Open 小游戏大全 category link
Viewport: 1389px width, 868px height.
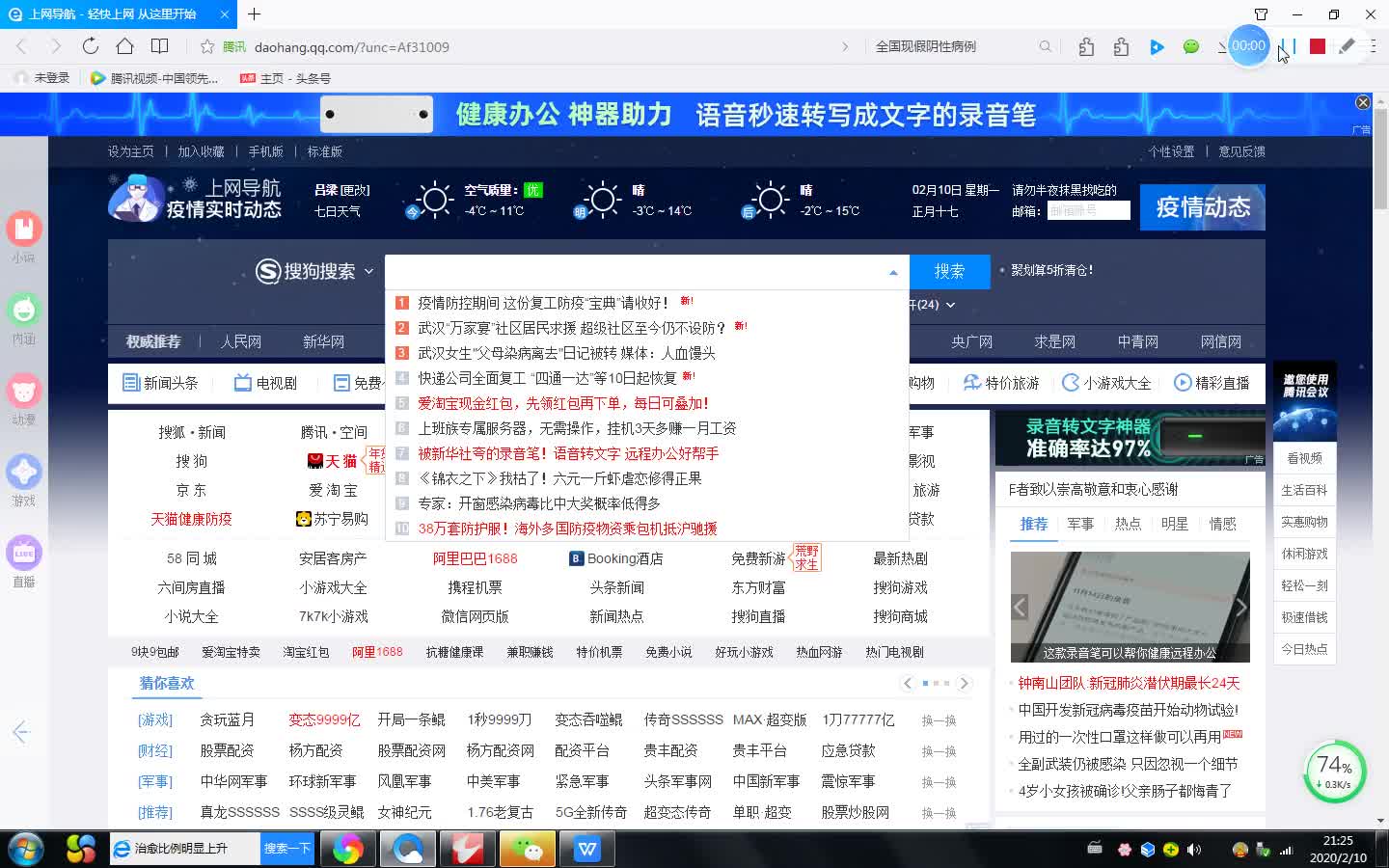1106,383
